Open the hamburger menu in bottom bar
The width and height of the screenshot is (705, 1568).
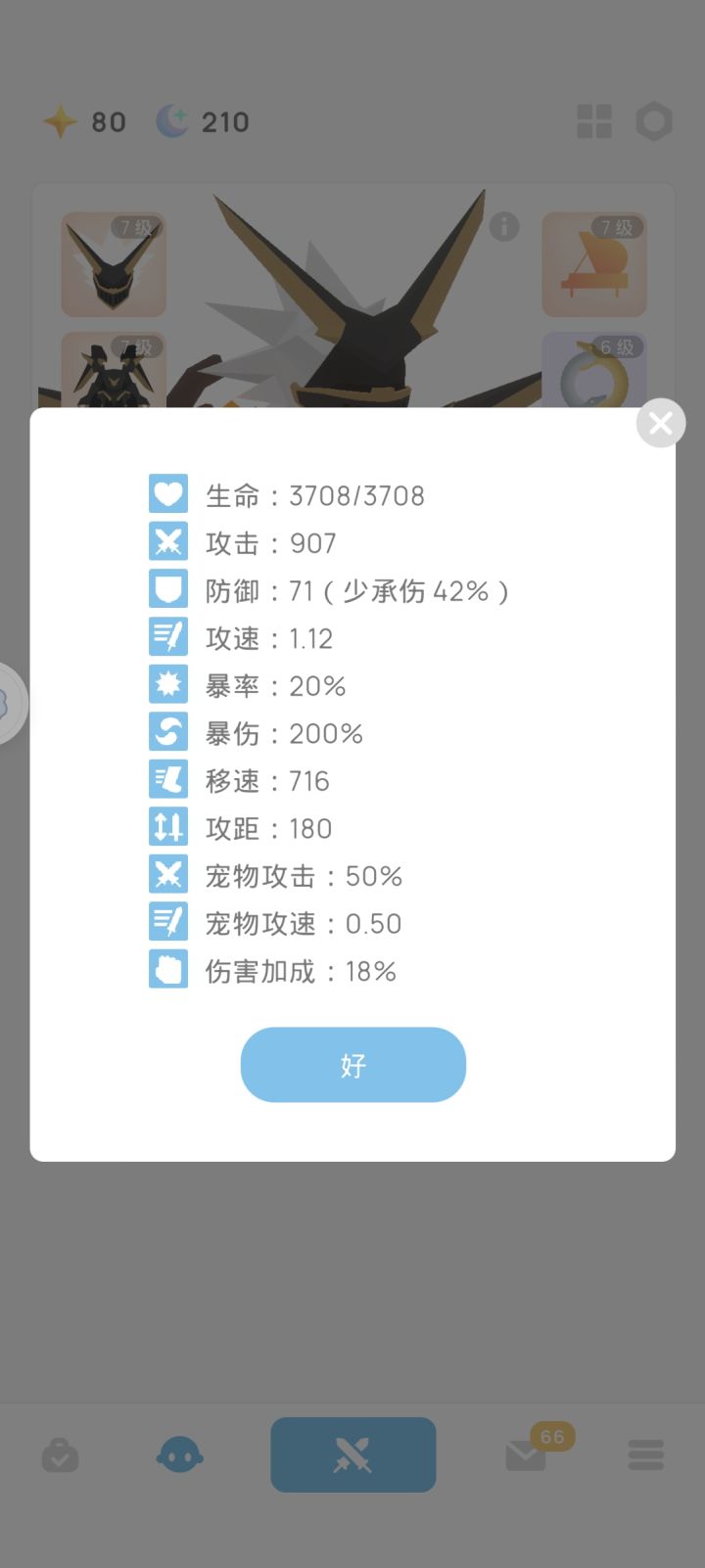click(x=646, y=1455)
